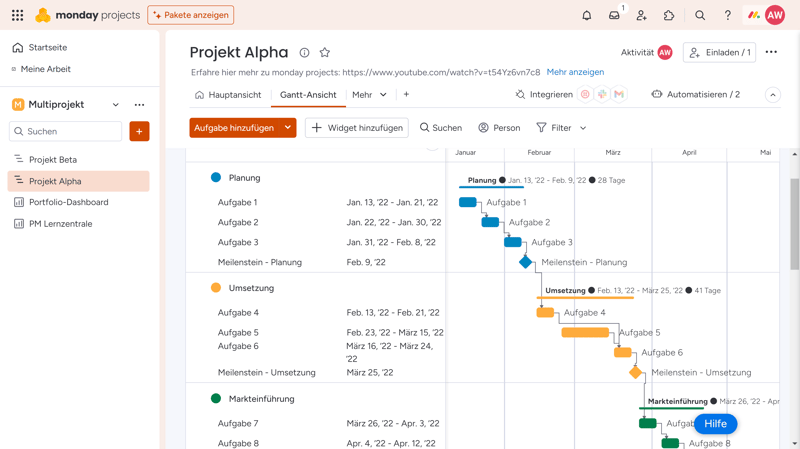The width and height of the screenshot is (800, 449).
Task: Favorite Projekt Alpha with the star
Action: [325, 53]
